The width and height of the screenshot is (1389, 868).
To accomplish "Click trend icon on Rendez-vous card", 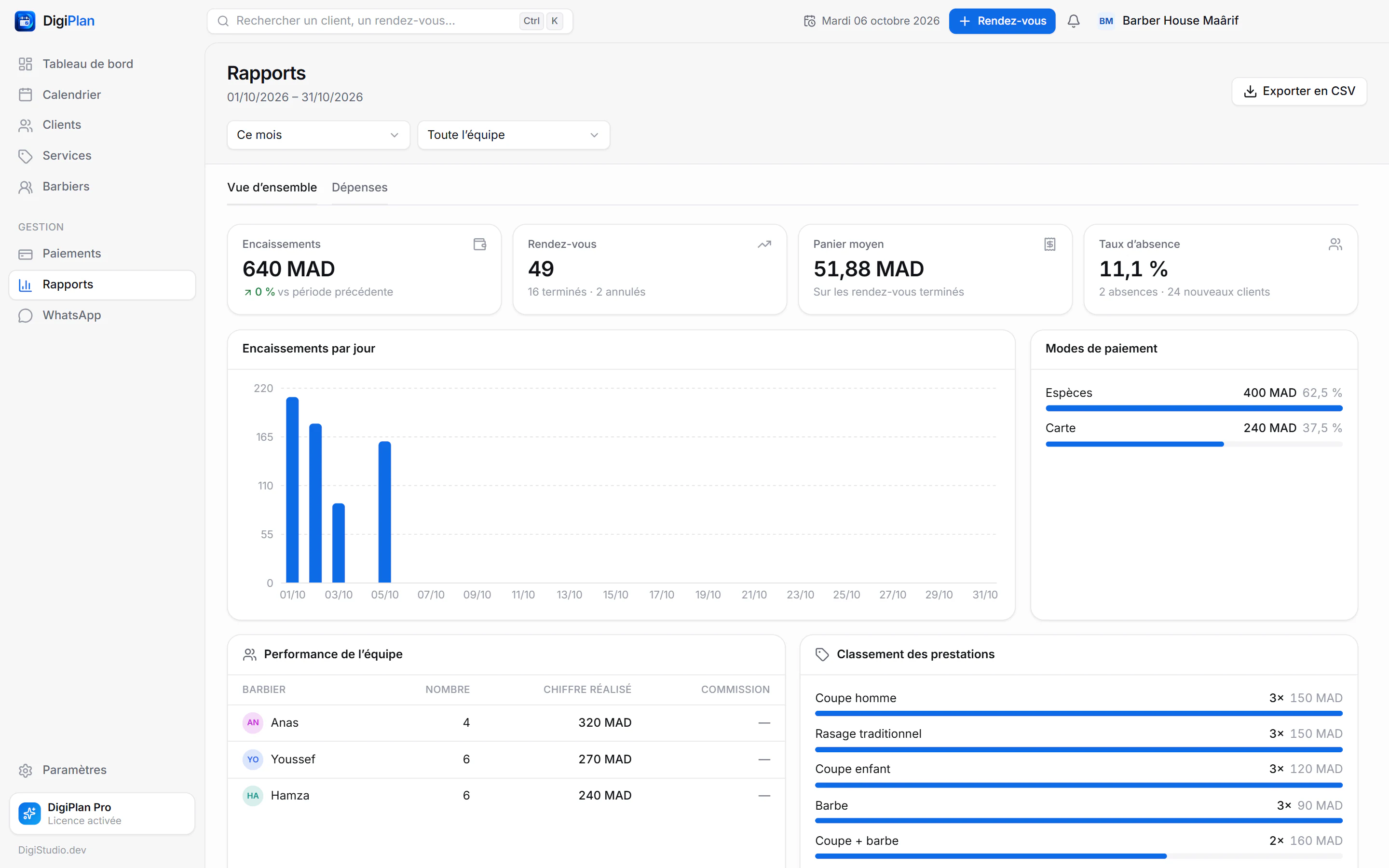I will (764, 244).
